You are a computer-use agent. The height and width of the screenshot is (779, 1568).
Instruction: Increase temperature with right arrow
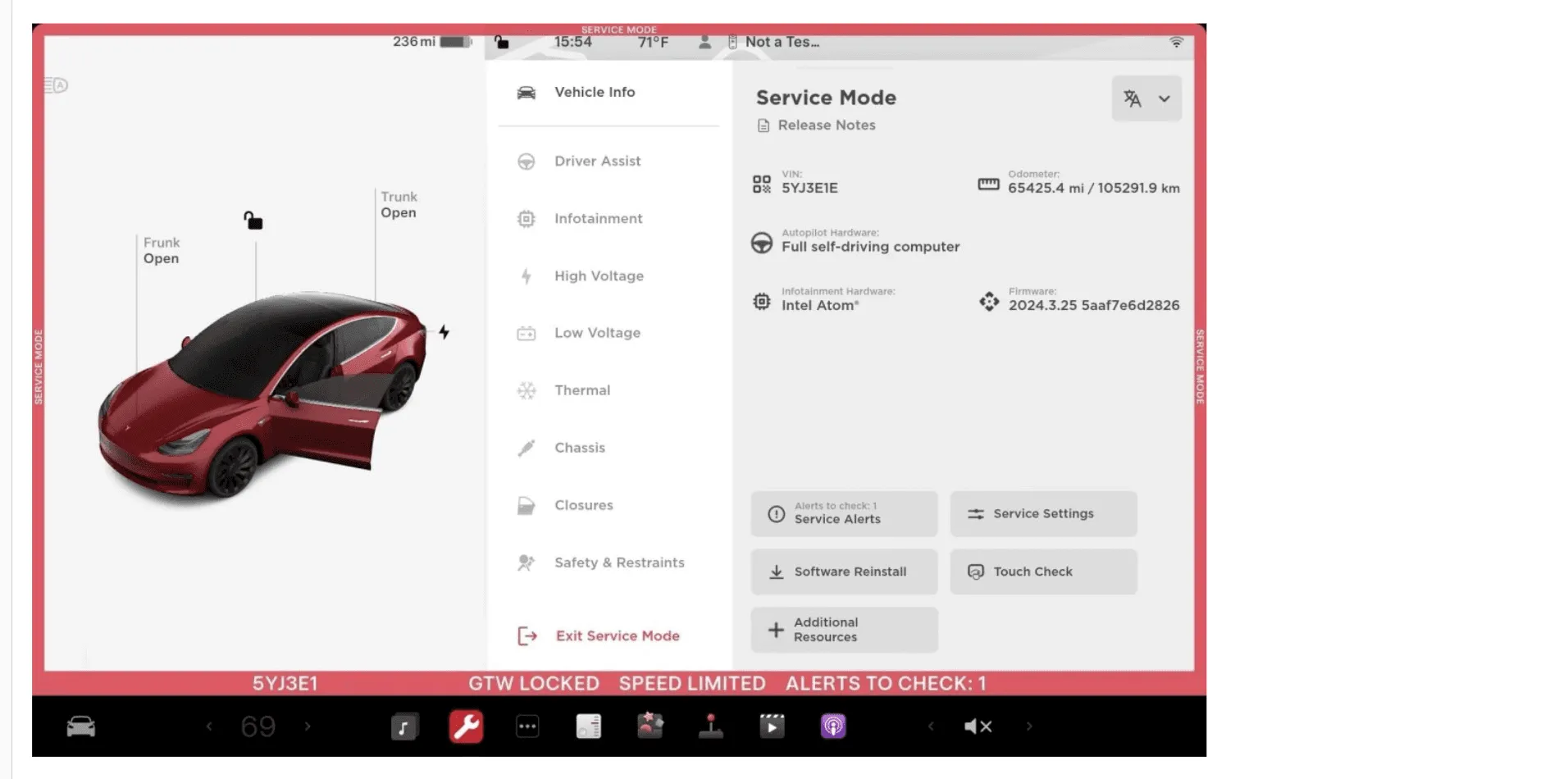coord(308,727)
